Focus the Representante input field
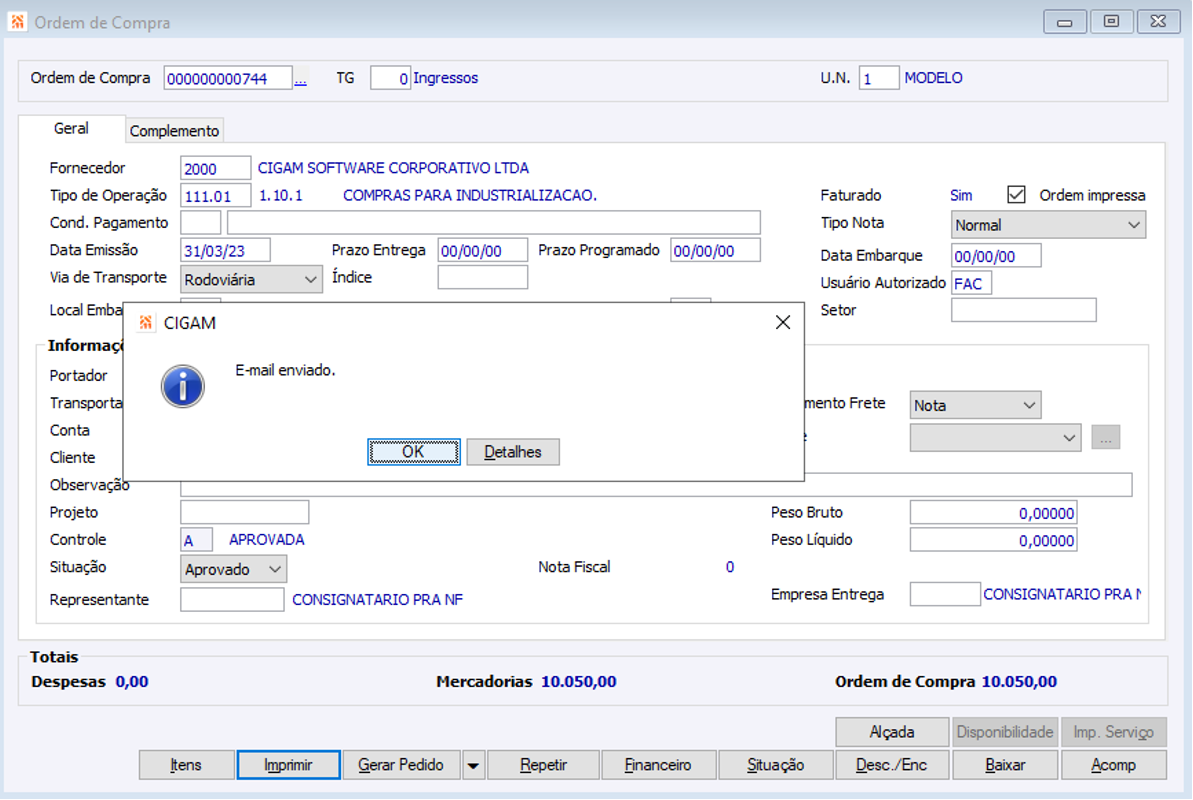Image resolution: width=1193 pixels, height=800 pixels. click(232, 599)
